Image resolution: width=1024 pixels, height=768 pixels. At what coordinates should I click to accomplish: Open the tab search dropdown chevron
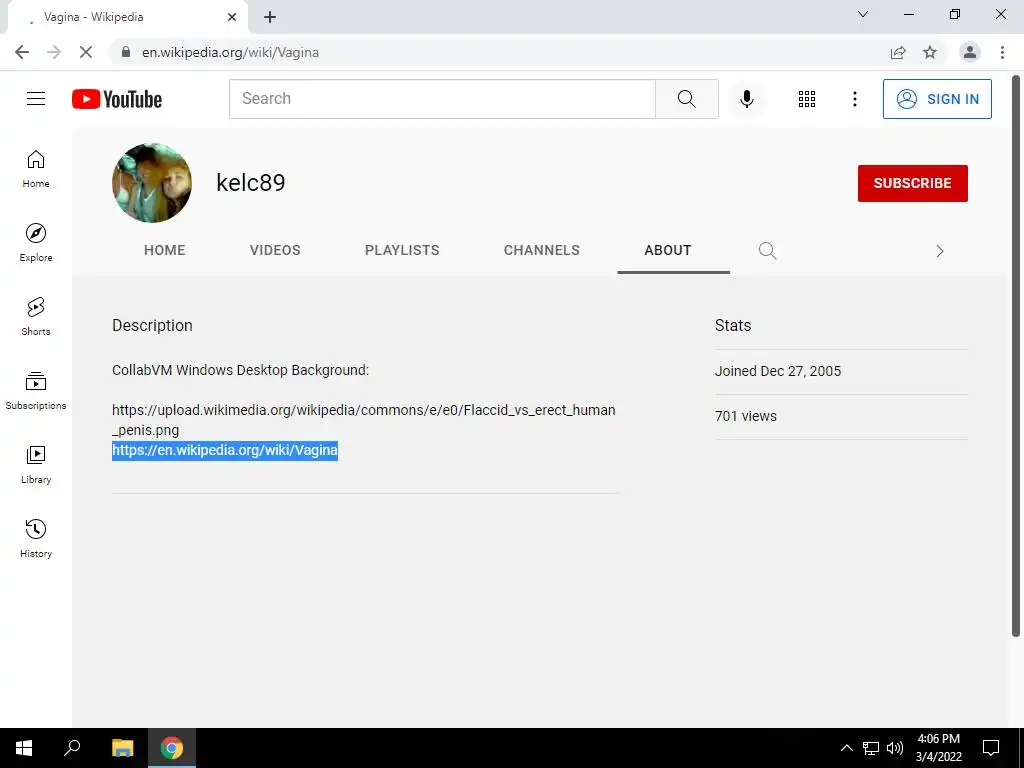[x=863, y=14]
